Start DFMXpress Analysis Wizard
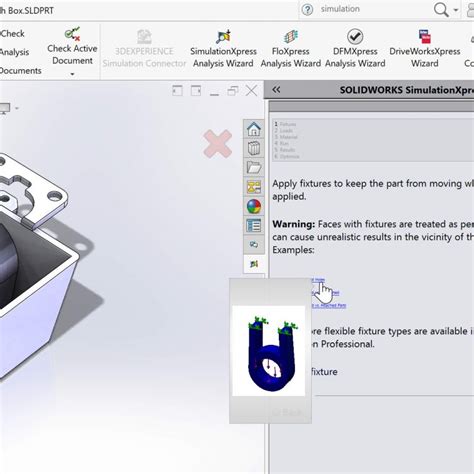Viewport: 474px width, 474px height. click(355, 49)
